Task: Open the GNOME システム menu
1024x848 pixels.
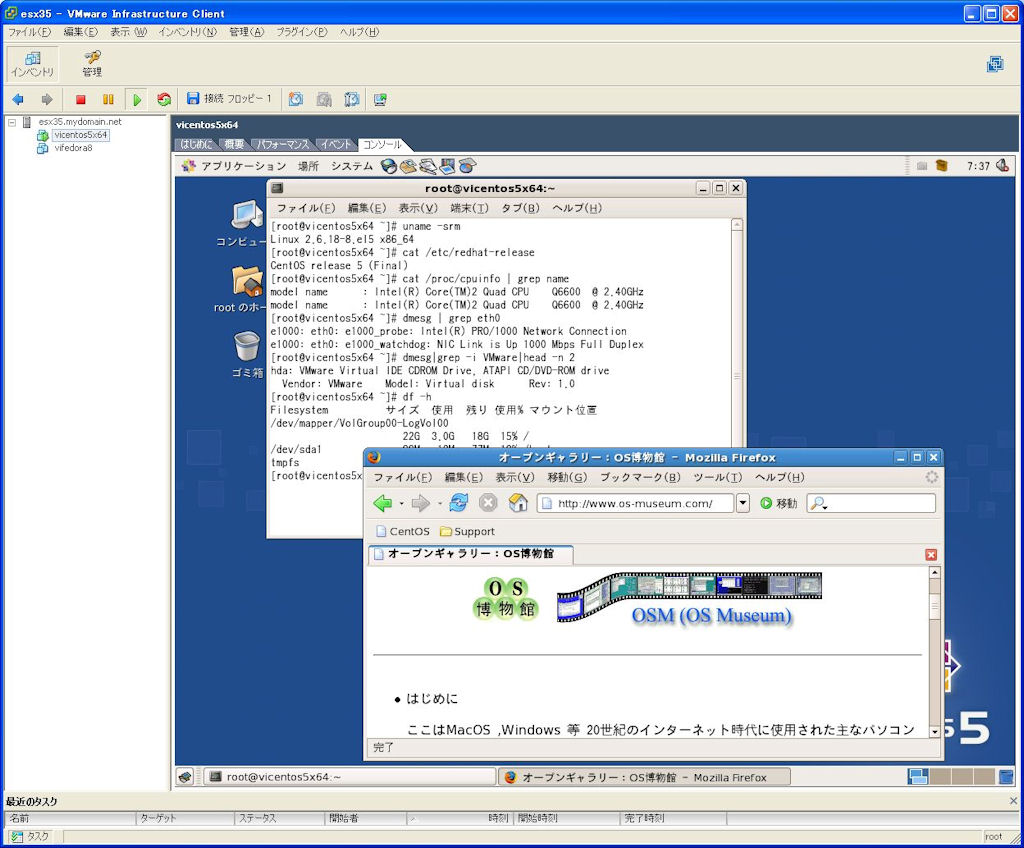Action: (351, 166)
